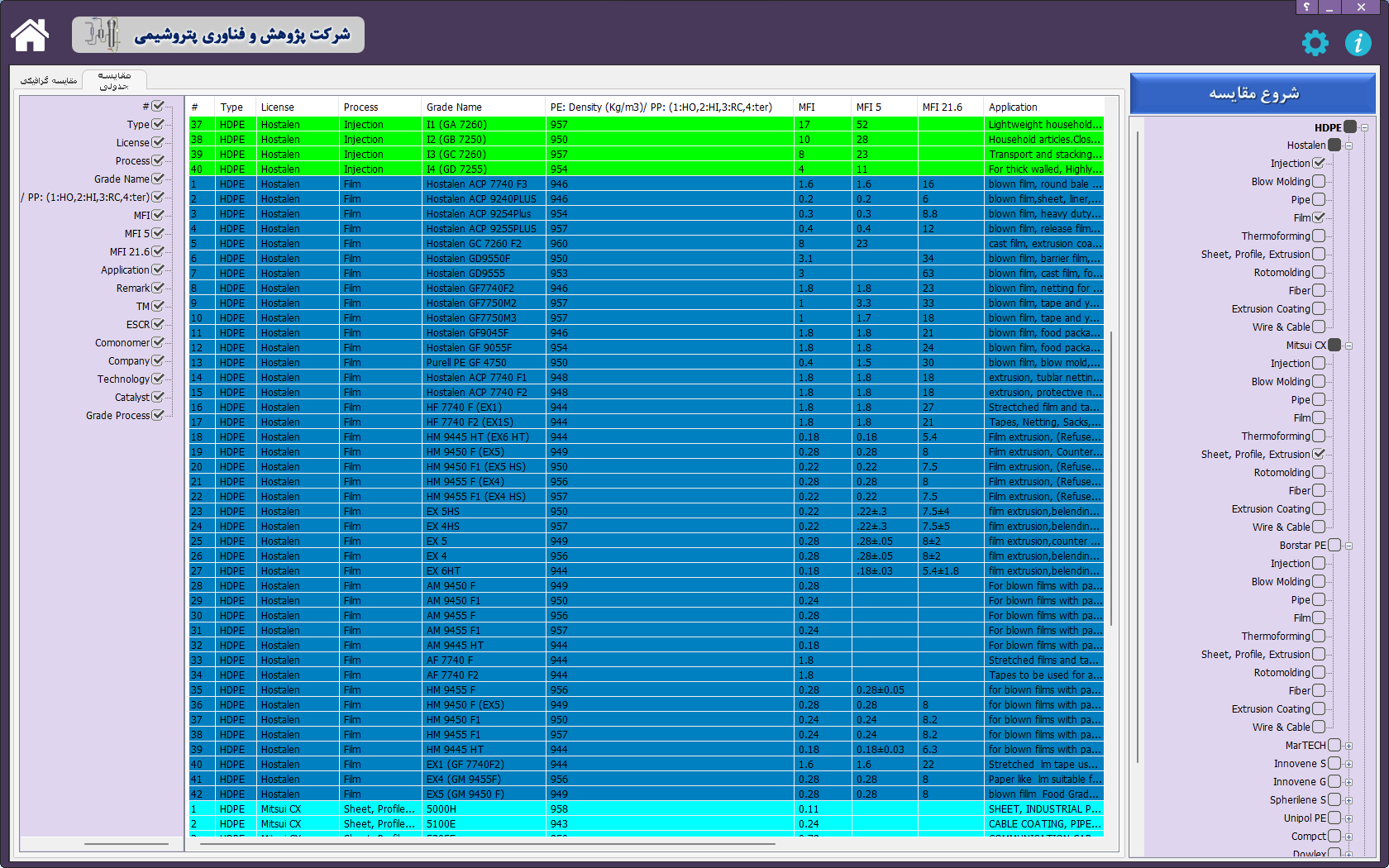The height and width of the screenshot is (868, 1389).
Task: Switch to مقایسه جدولی tab
Action: 114,80
